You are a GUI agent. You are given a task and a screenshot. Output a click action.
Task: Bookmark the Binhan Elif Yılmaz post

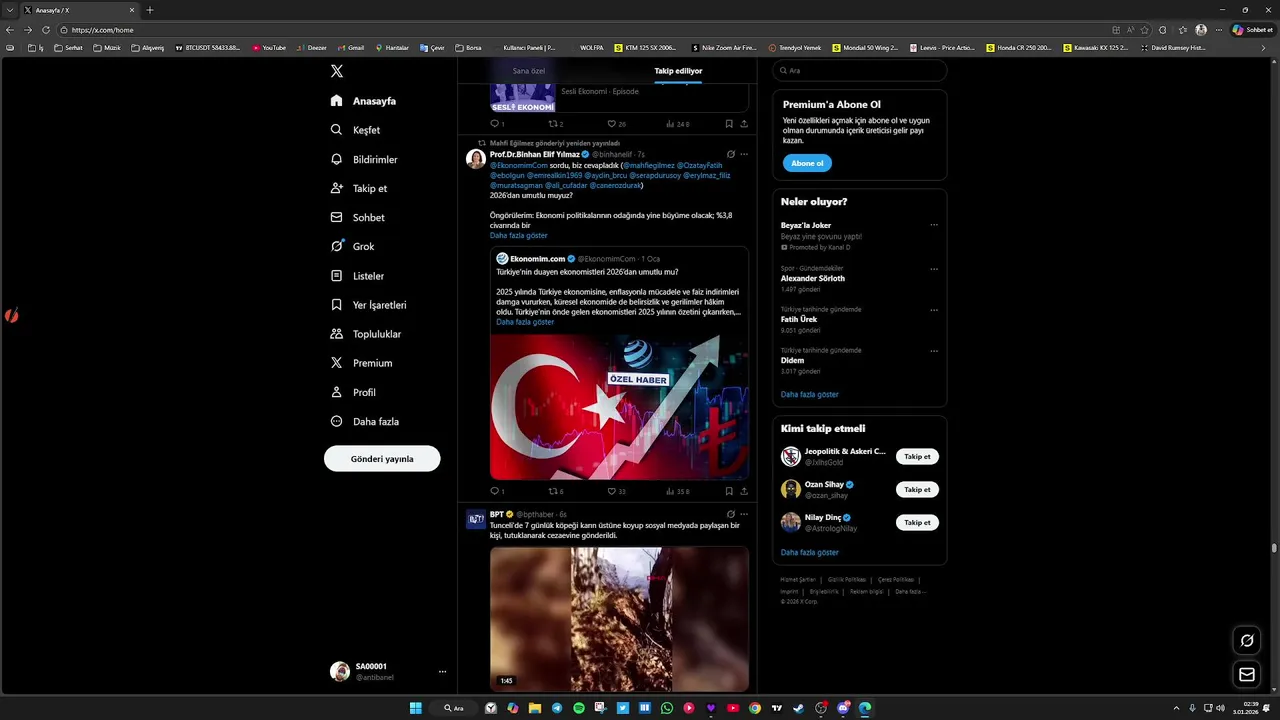point(729,491)
